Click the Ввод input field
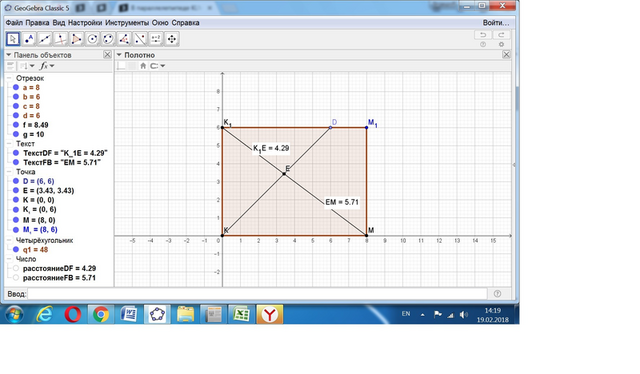Image resolution: width=640 pixels, height=374 pixels. click(x=257, y=294)
